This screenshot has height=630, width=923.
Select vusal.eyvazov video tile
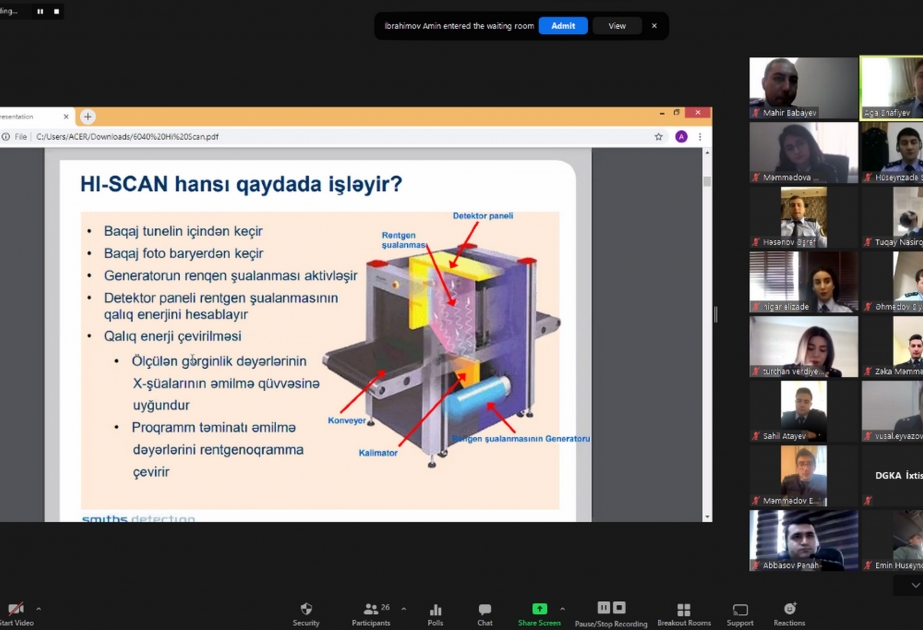click(892, 412)
